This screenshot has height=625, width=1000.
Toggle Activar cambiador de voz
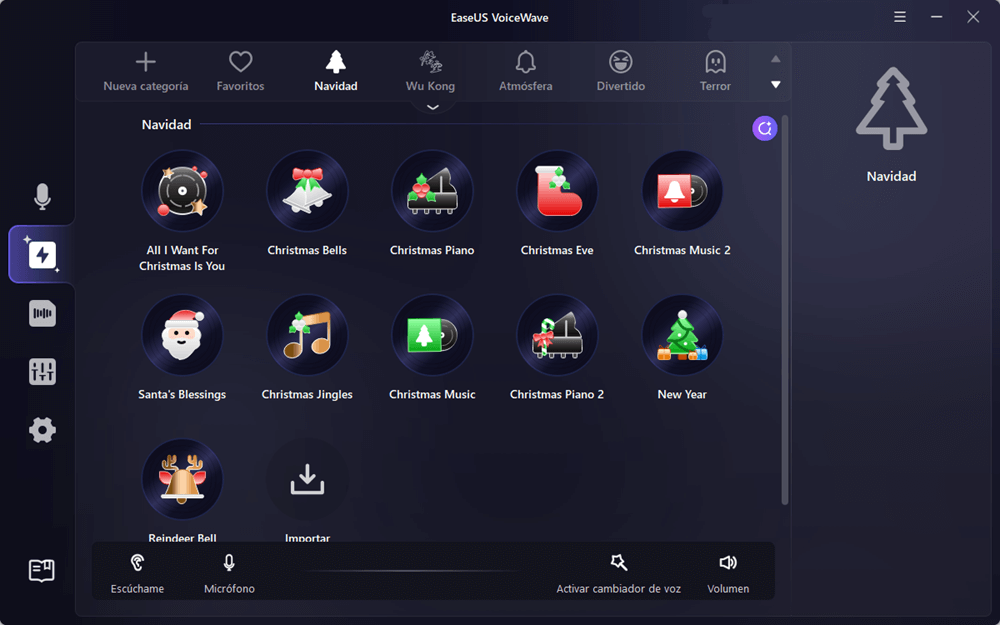pyautogui.click(x=618, y=571)
